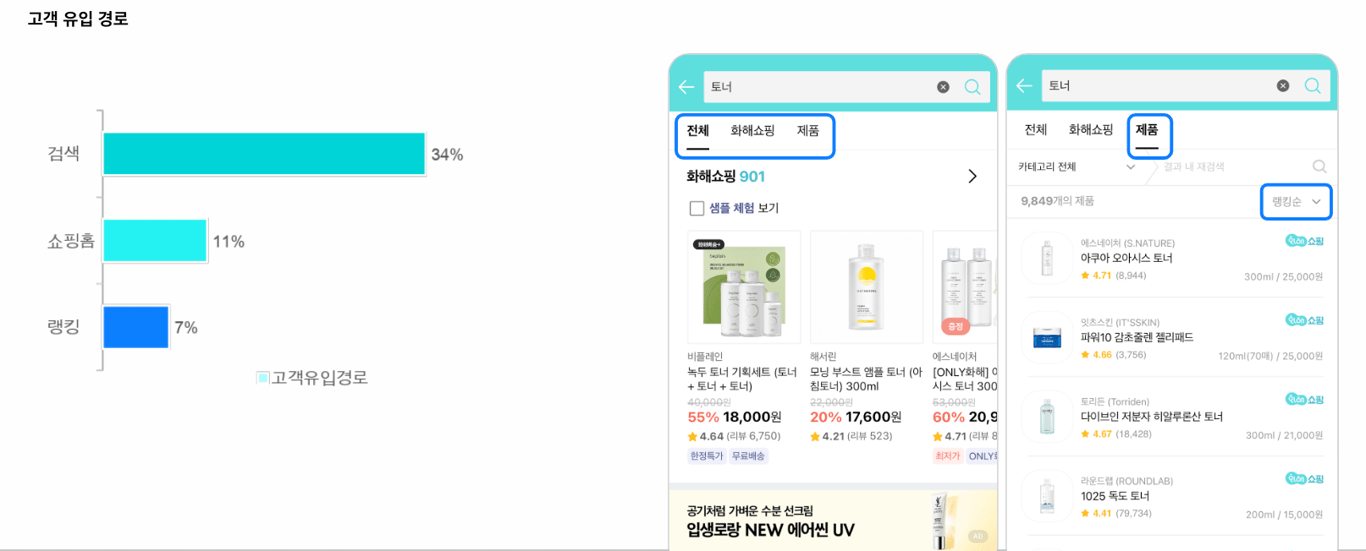Tap 녹두 토너 기획세트 product image
Screen dimensions: 1366x551
click(744, 287)
